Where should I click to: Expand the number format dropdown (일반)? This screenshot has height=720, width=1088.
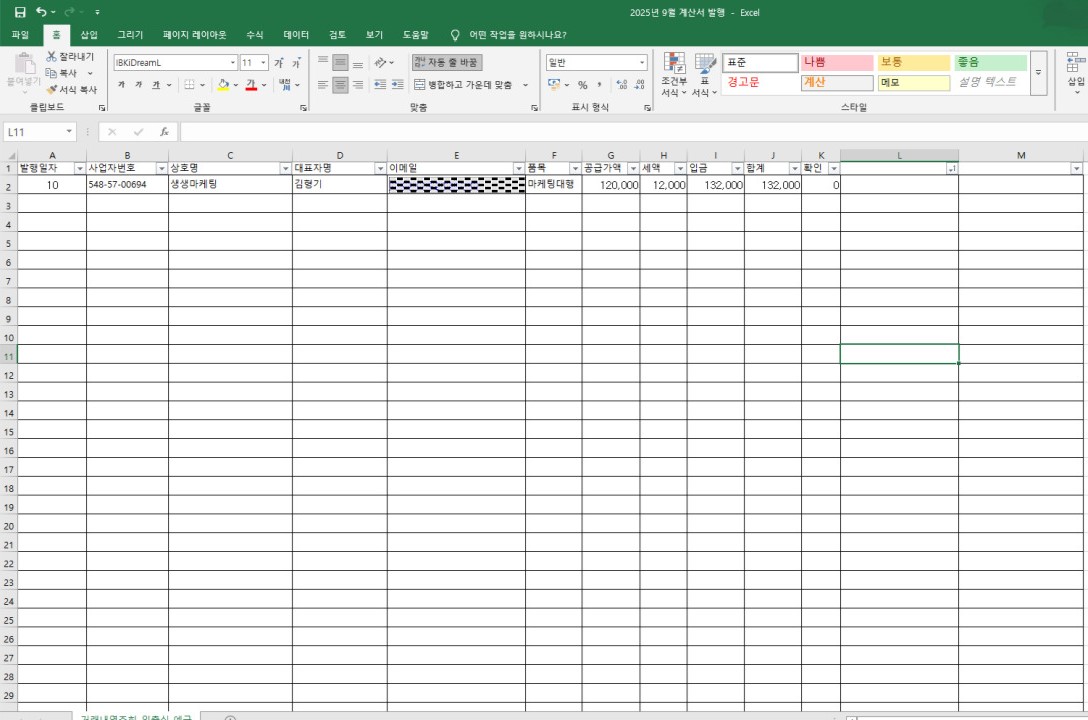[x=641, y=62]
